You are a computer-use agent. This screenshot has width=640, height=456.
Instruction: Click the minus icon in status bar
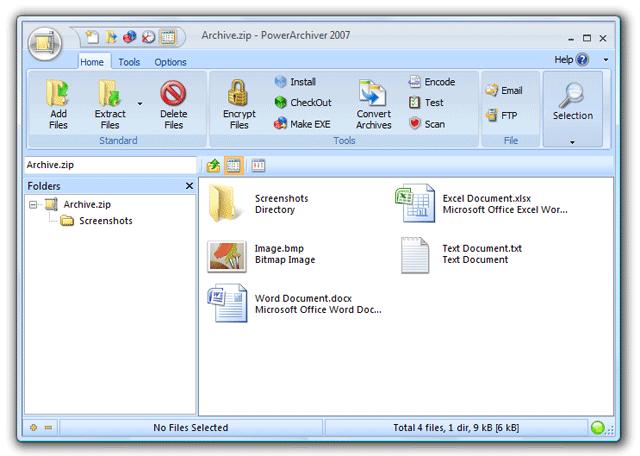pos(49,427)
